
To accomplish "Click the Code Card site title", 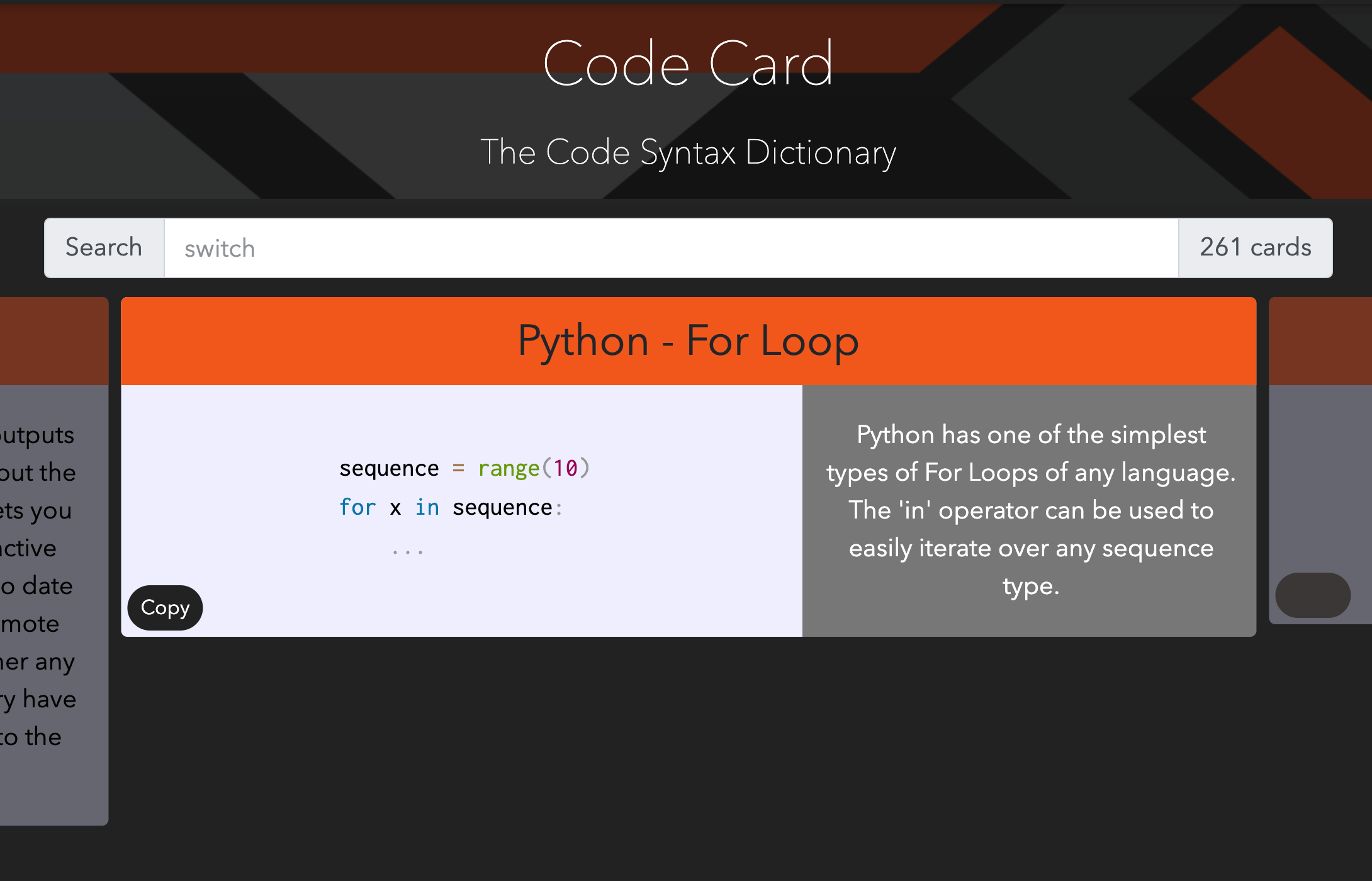I will pyautogui.click(x=686, y=64).
